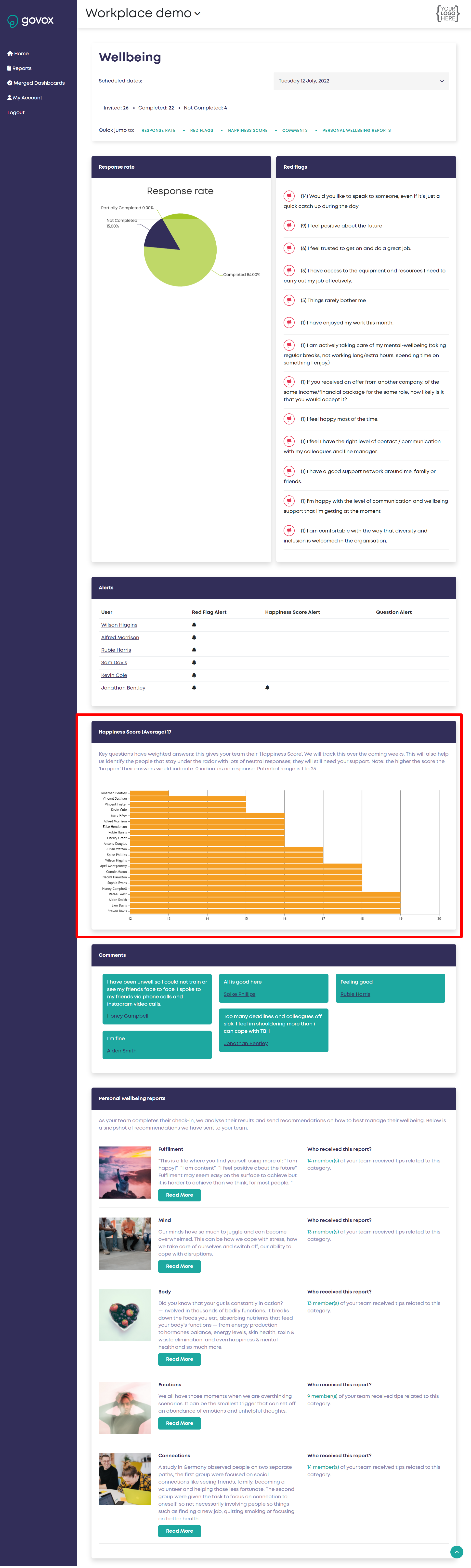Jump to Happiness Score section
471x1568 pixels.
[x=248, y=130]
